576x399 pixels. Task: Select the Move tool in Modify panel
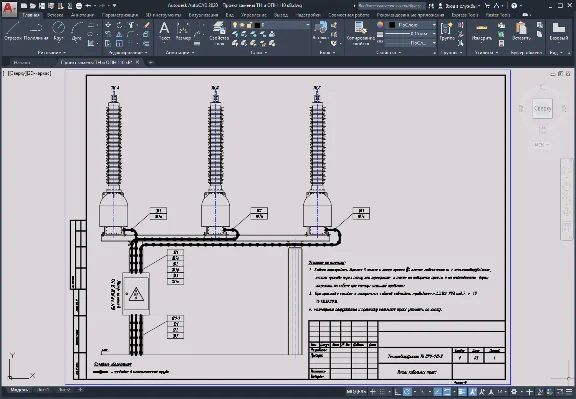(108, 25)
